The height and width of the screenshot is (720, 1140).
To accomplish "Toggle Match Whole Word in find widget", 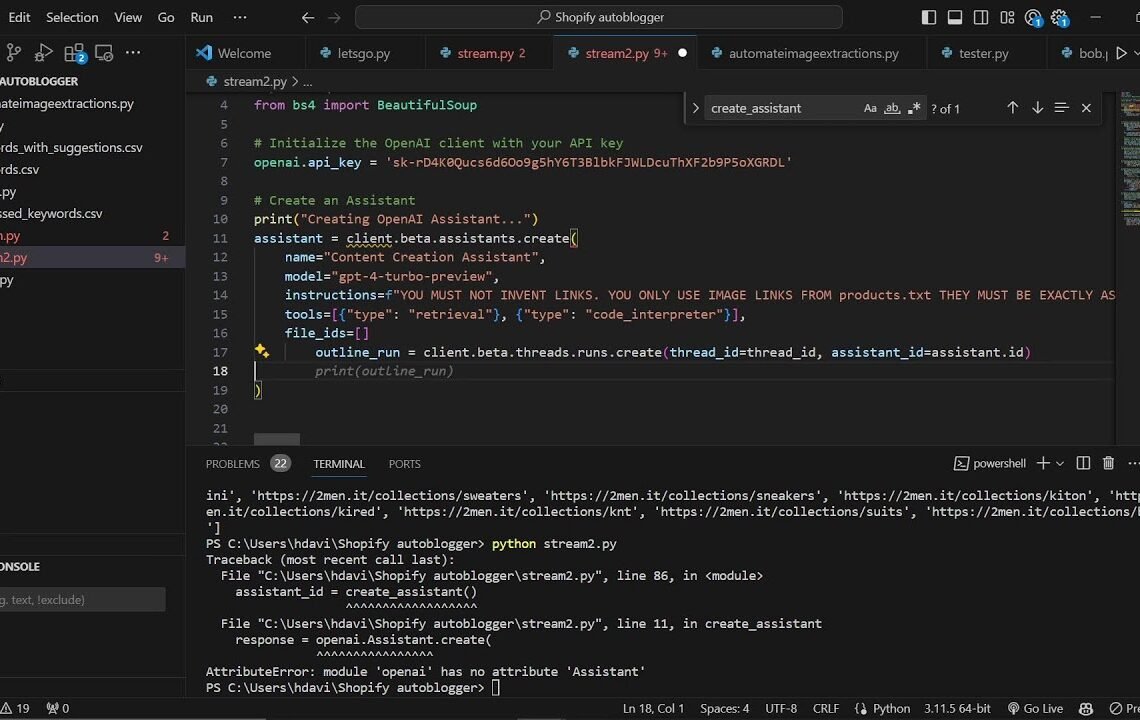I will click(891, 108).
